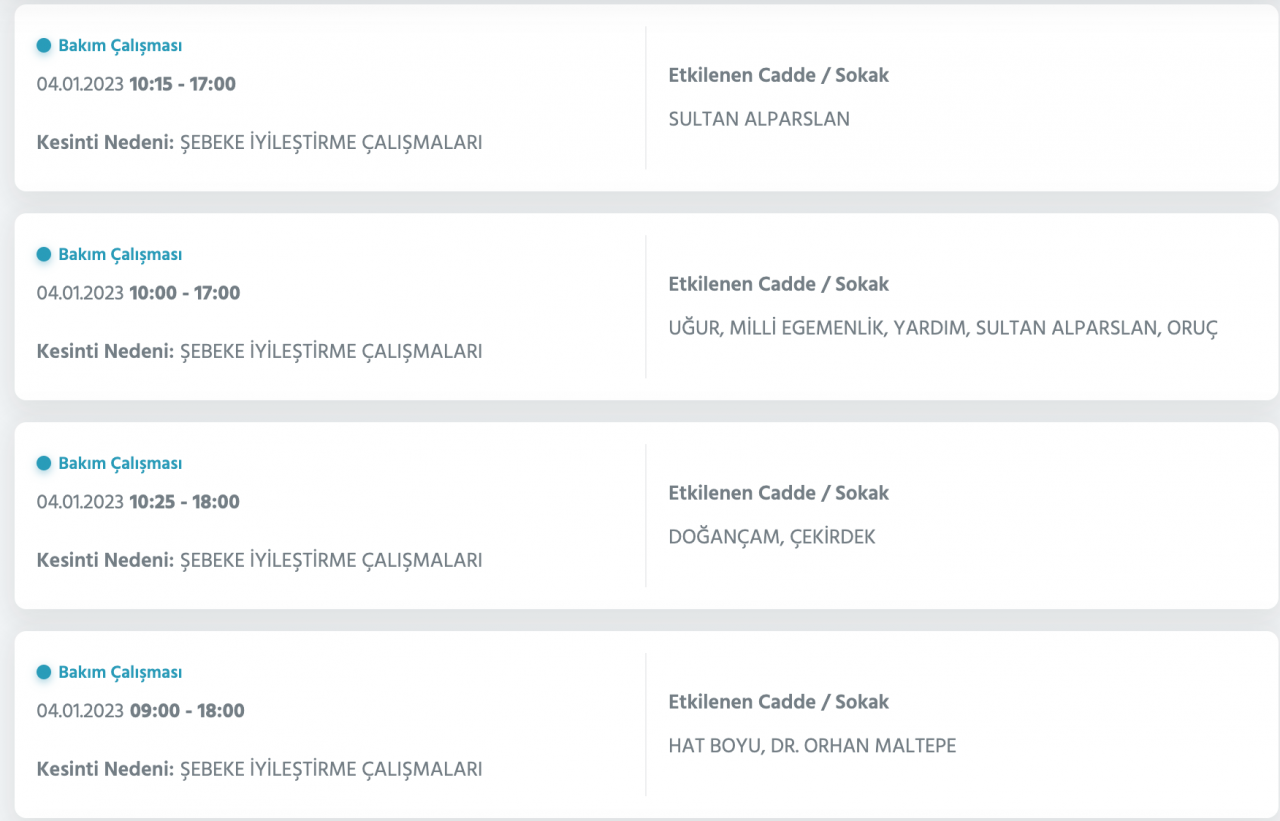Screen dimensions: 1280x821
Task: Click the UĞUR, MİLLİ EGEMENLİK street list
Action: tap(942, 328)
